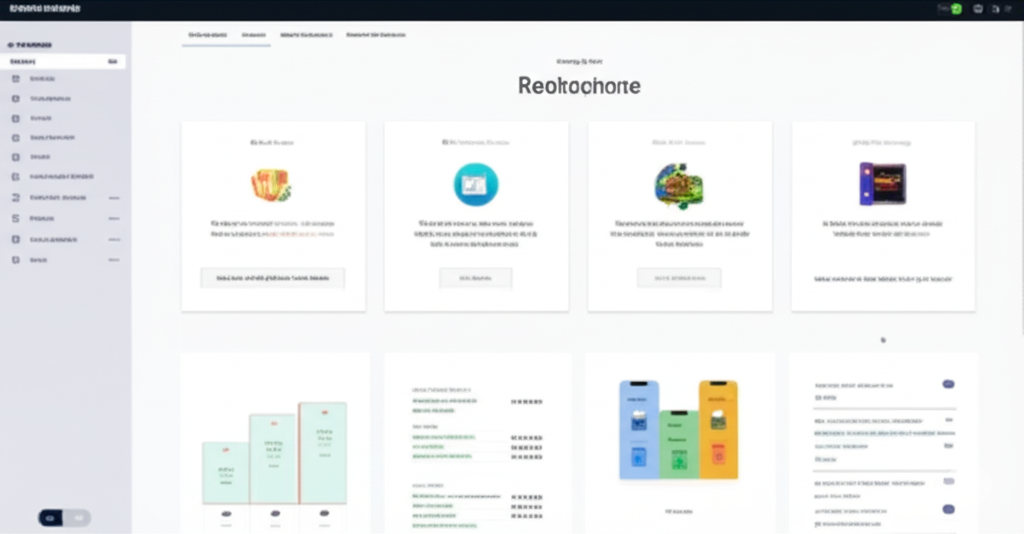Select the first icon in the sidebar list

tap(16, 78)
